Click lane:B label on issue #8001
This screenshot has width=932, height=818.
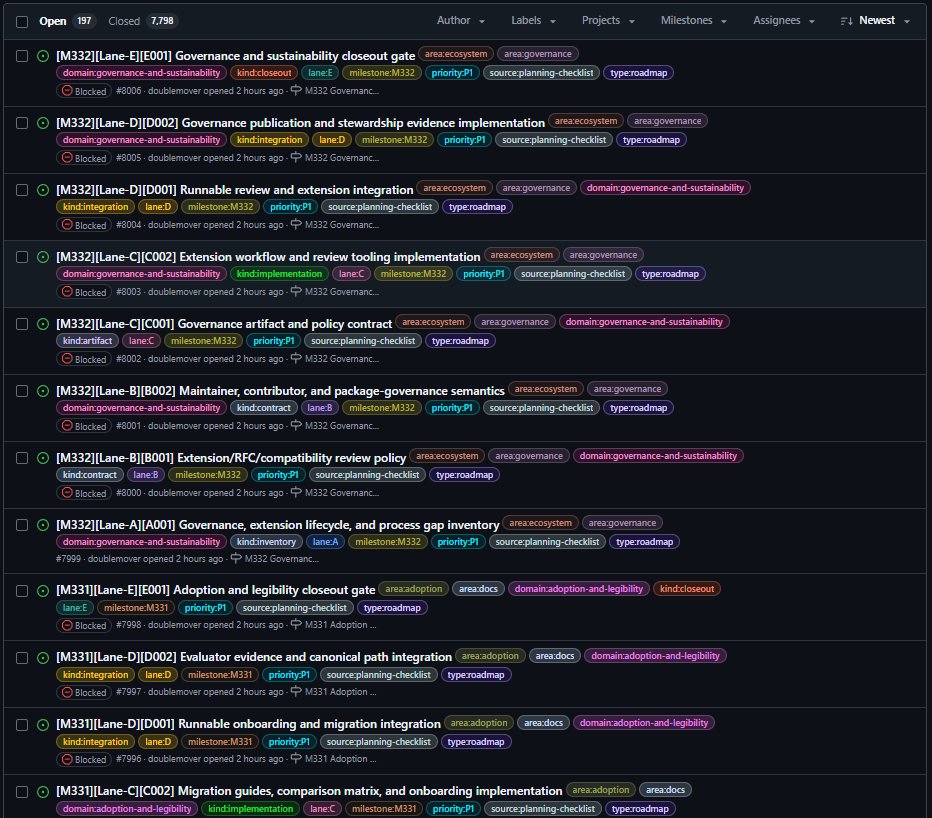[x=320, y=408]
